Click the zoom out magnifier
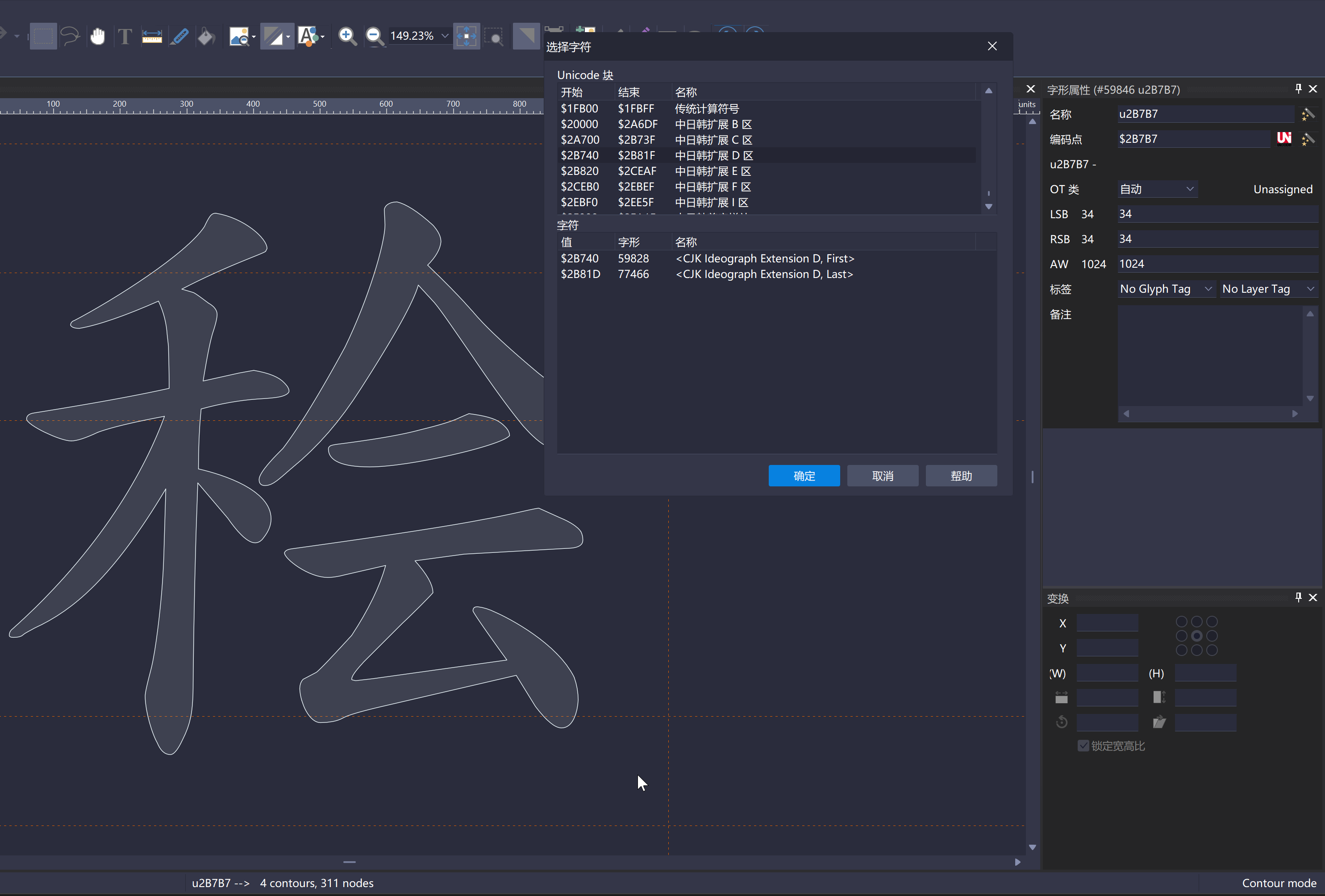Screen dimensions: 1325x896 coord(374,36)
